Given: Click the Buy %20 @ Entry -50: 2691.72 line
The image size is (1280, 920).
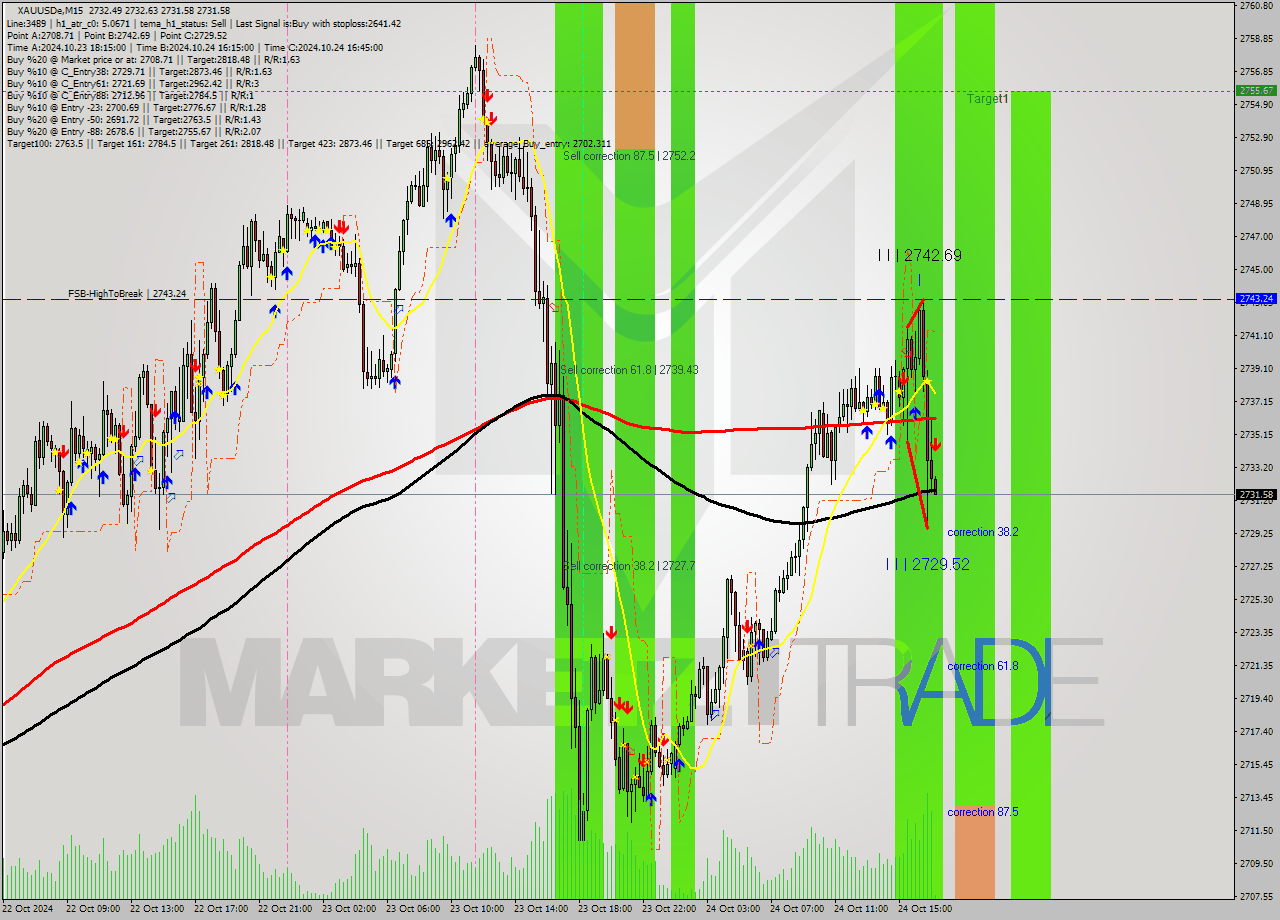Looking at the screenshot, I should [134, 119].
